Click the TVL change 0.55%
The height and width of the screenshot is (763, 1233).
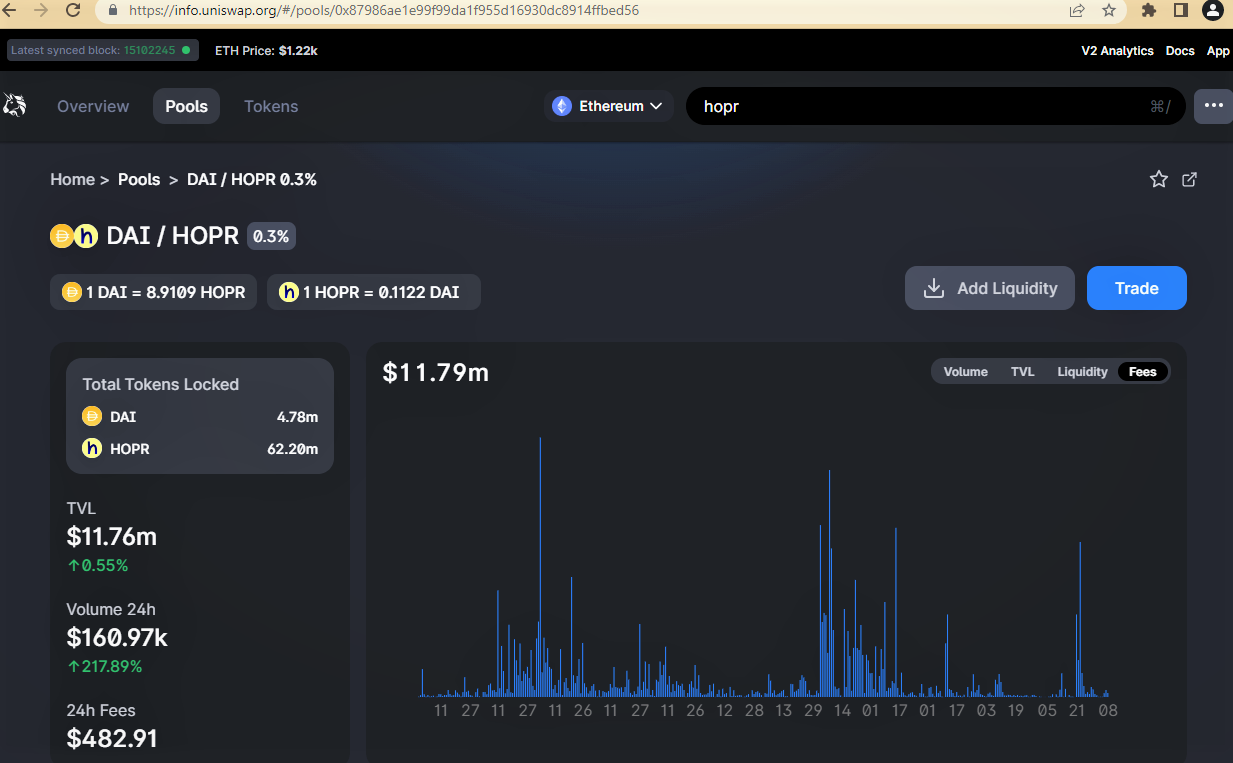tap(98, 566)
